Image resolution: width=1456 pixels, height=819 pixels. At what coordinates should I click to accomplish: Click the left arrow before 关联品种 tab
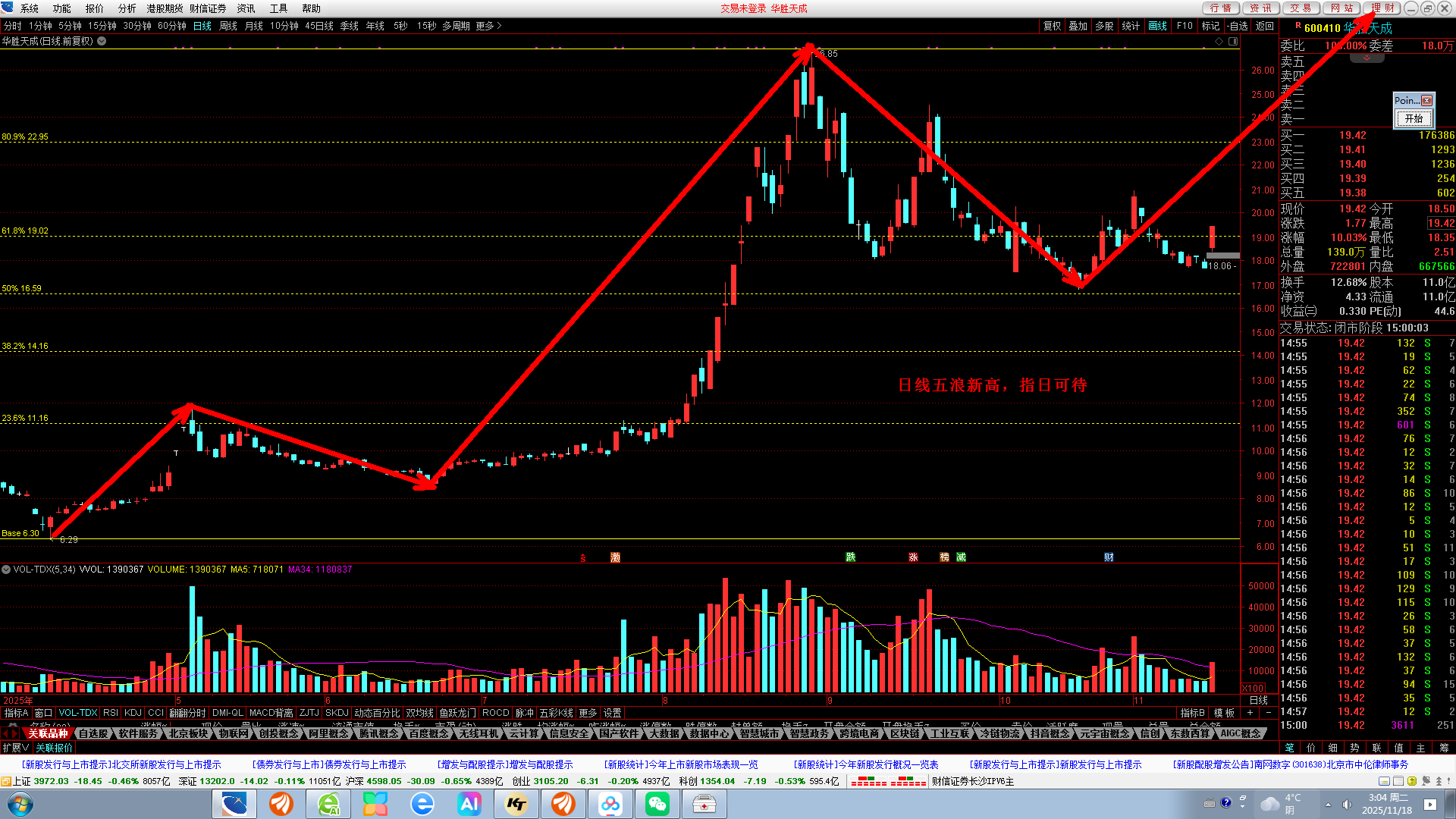click(5, 733)
